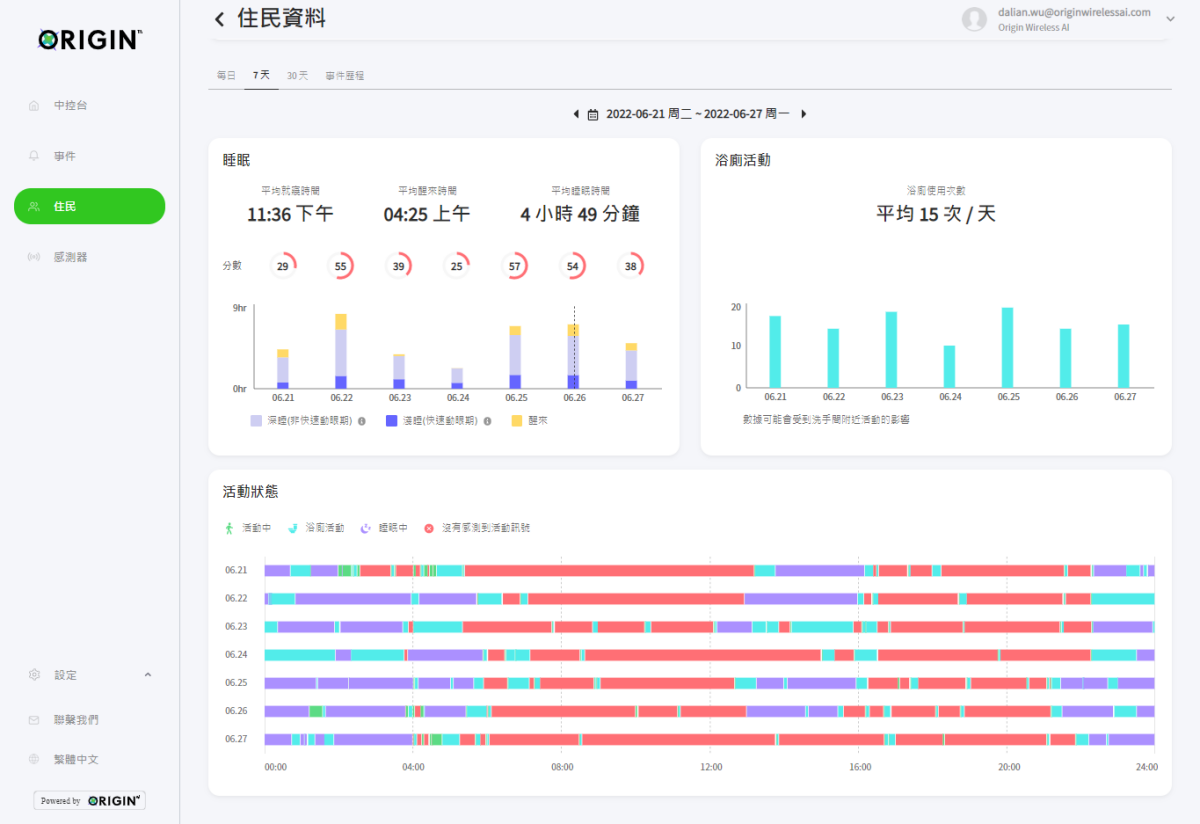Select the 住民 sidebar button
1200x824 pixels.
[89, 206]
